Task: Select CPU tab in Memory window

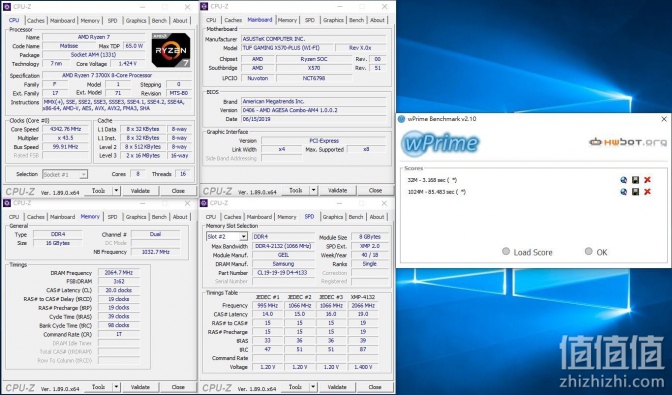Action: click(14, 217)
